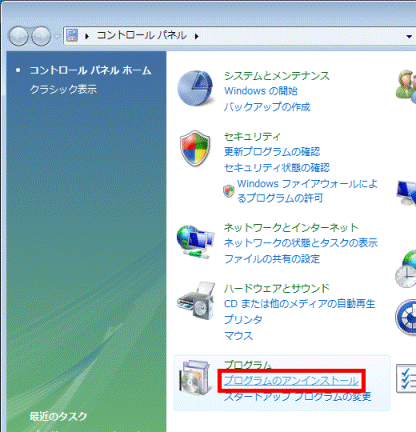Click the Programs box and CD icon
416x432 pixels.
(195, 377)
